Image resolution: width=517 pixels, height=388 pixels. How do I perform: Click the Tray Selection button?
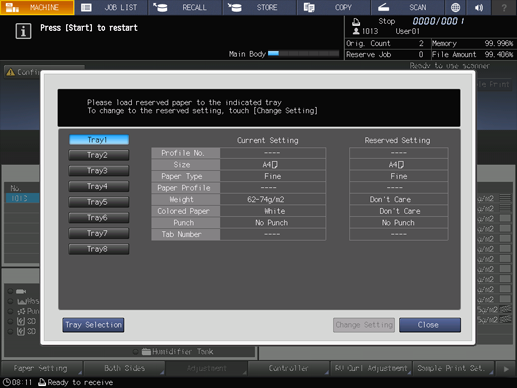click(93, 325)
